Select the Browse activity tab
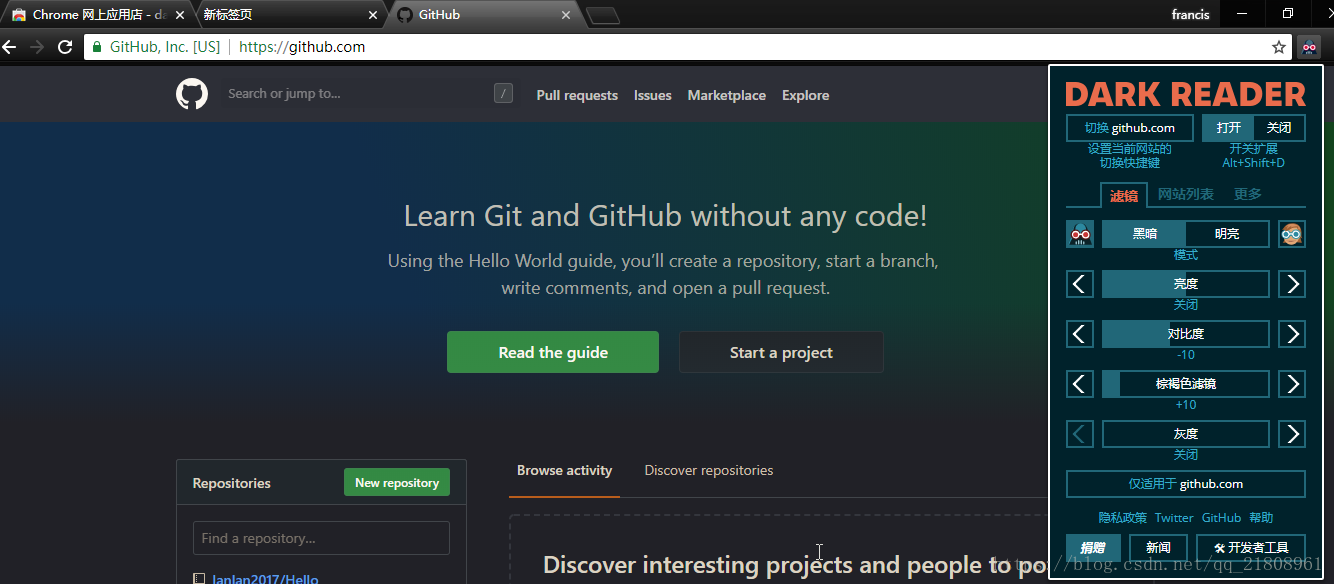Screen dimensions: 1334x584 pyautogui.click(x=565, y=470)
